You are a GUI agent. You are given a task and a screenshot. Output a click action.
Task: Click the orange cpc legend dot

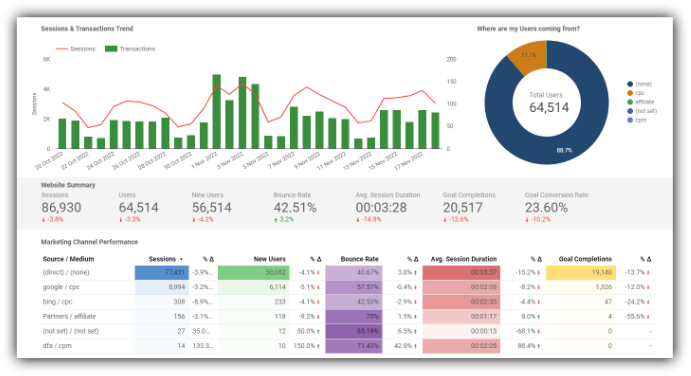click(x=630, y=93)
